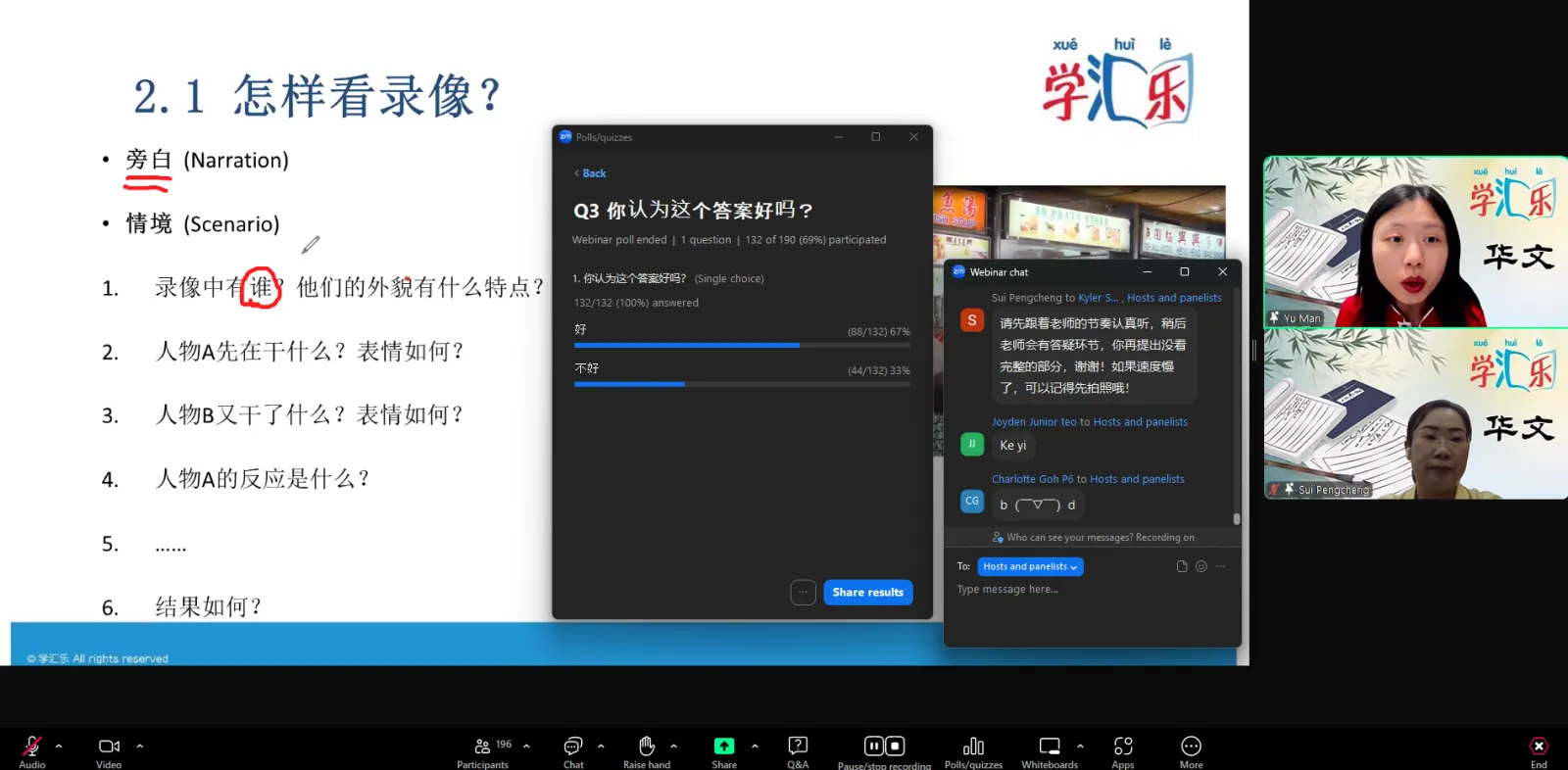Screen dimensions: 1568x770
Task: Open the Chat icon in toolbar
Action: 573,746
